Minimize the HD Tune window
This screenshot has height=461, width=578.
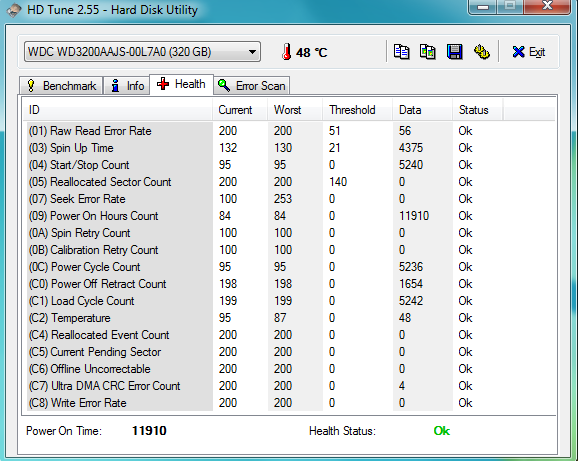tap(483, 7)
